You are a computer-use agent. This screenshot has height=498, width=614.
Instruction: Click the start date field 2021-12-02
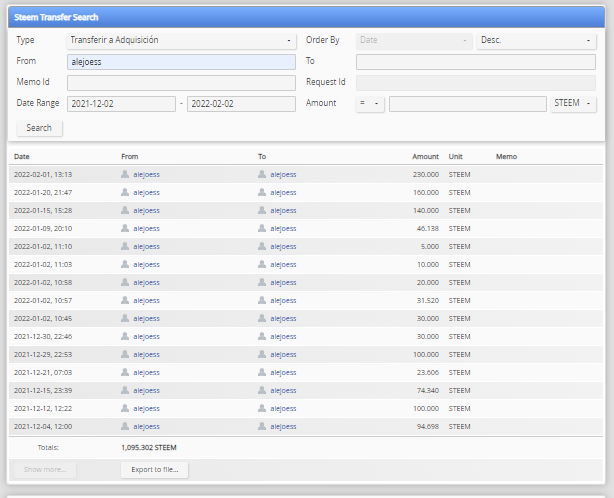click(121, 104)
